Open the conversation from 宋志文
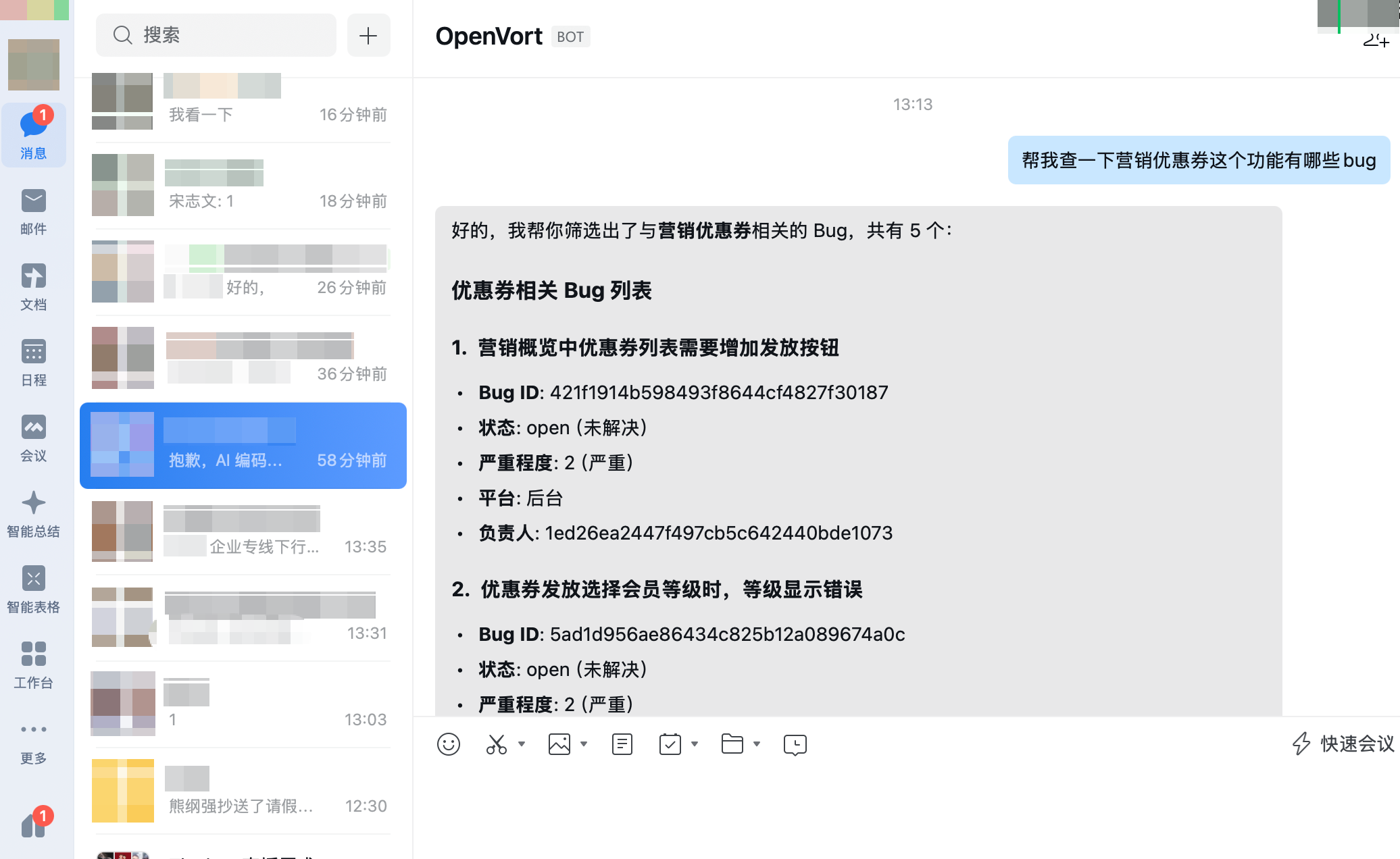Viewport: 1400px width, 859px height. coord(241,186)
